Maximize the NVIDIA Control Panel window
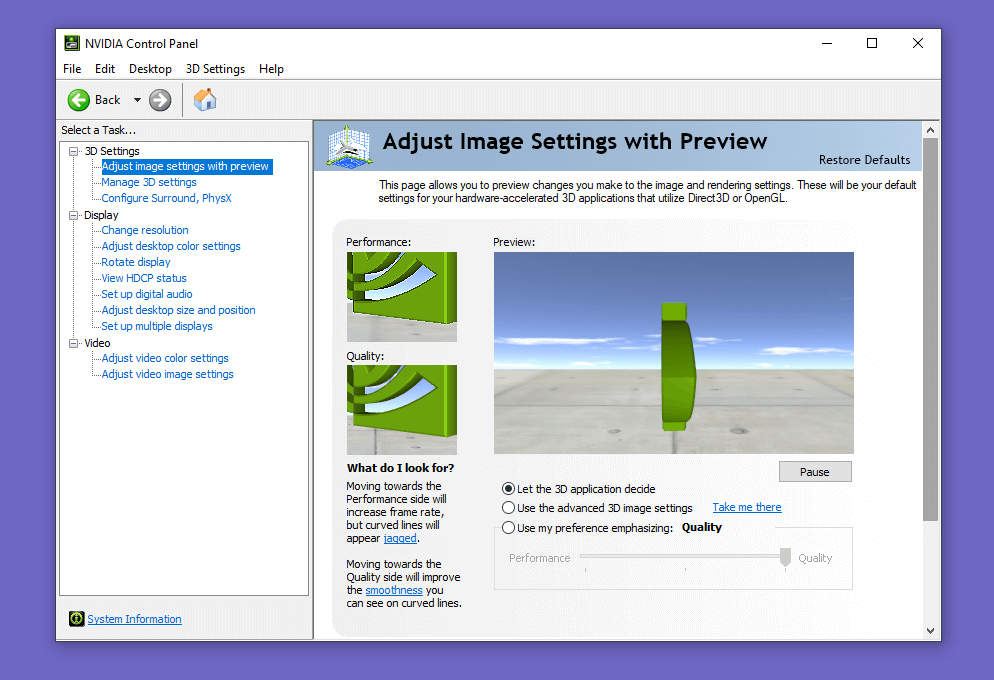Screen dimensions: 994x680 tap(872, 43)
